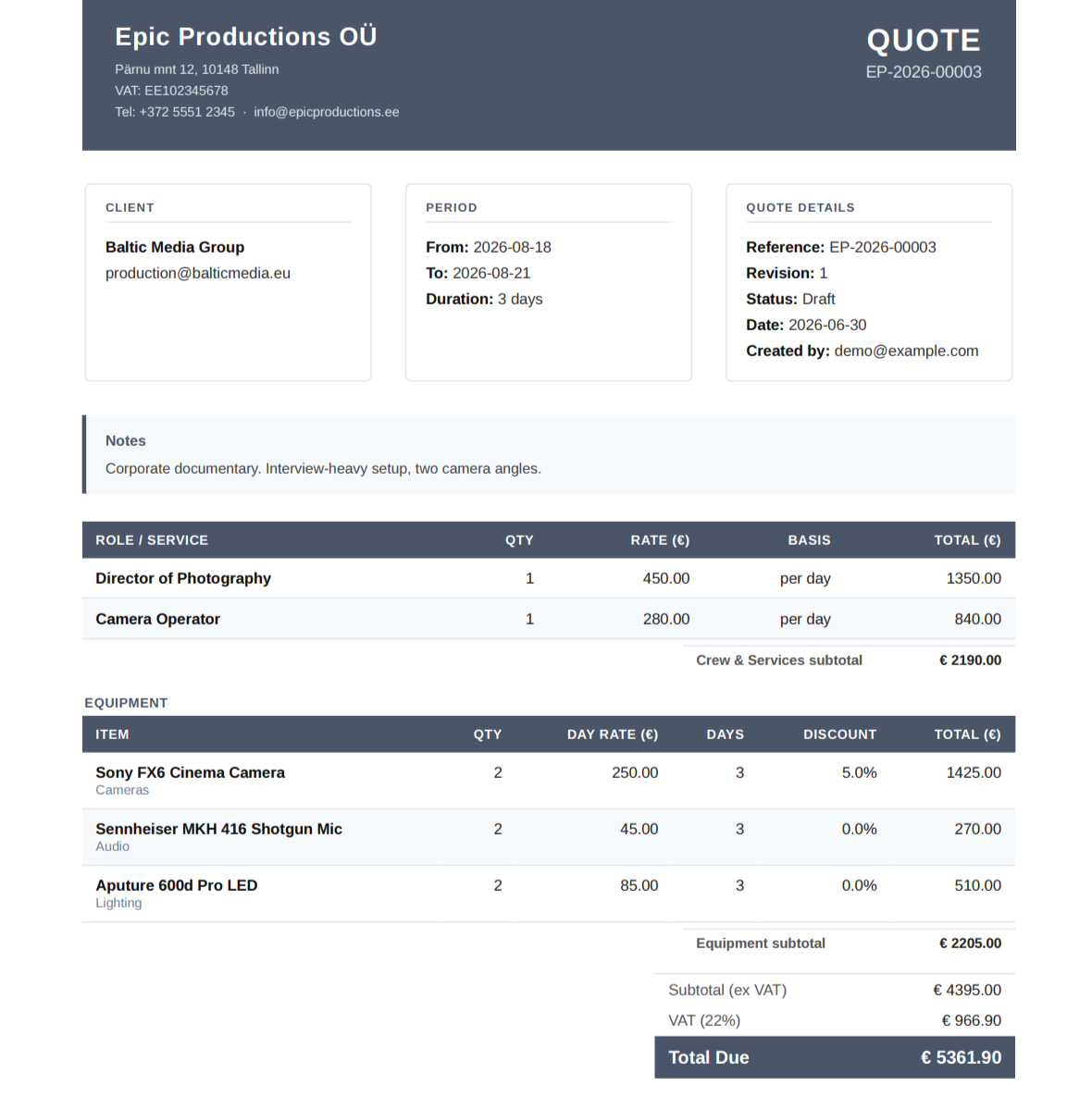Select the 85.00 day rate

coord(639,885)
